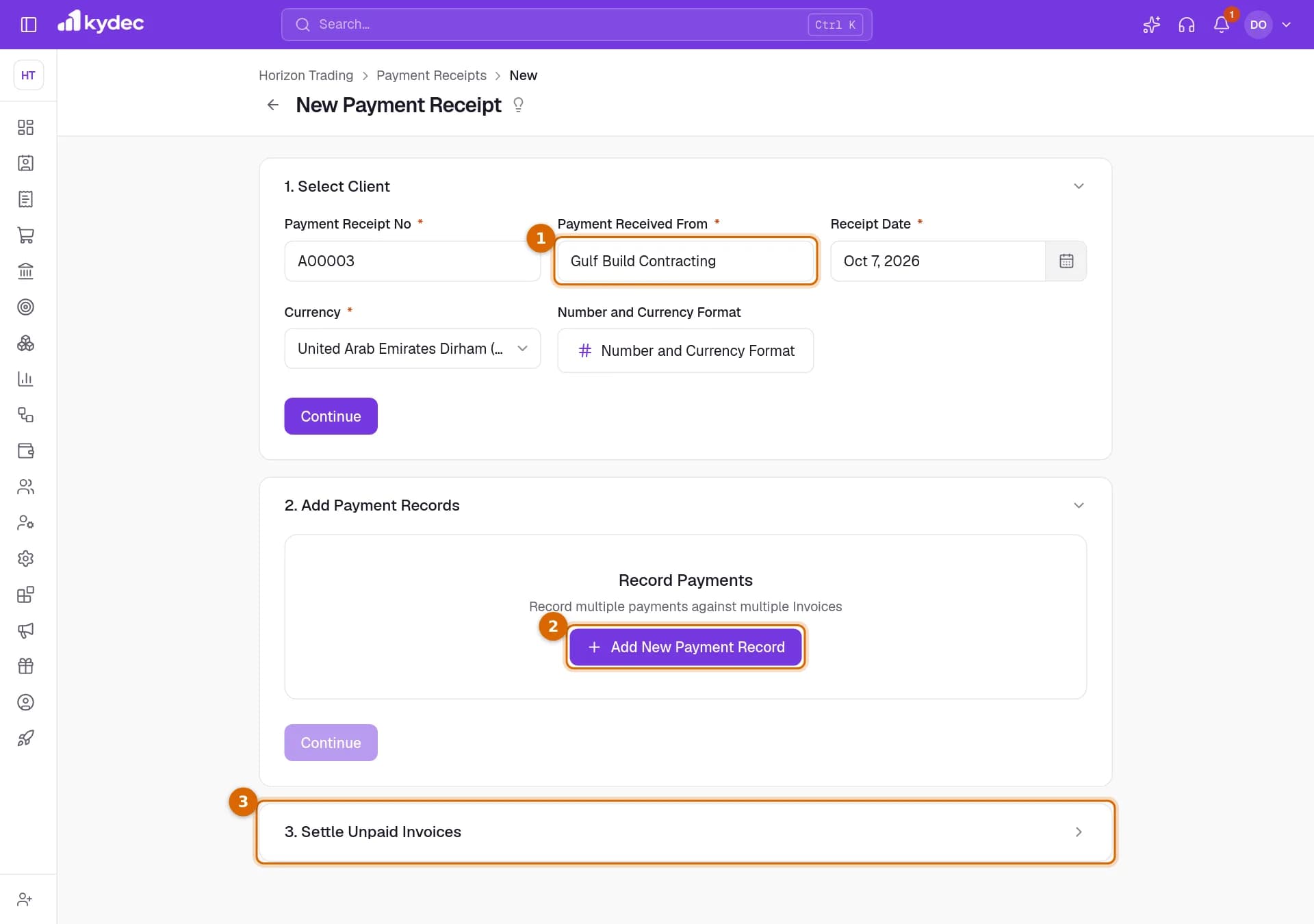Open the team users icon in sidebar
The image size is (1314, 924).
25,487
